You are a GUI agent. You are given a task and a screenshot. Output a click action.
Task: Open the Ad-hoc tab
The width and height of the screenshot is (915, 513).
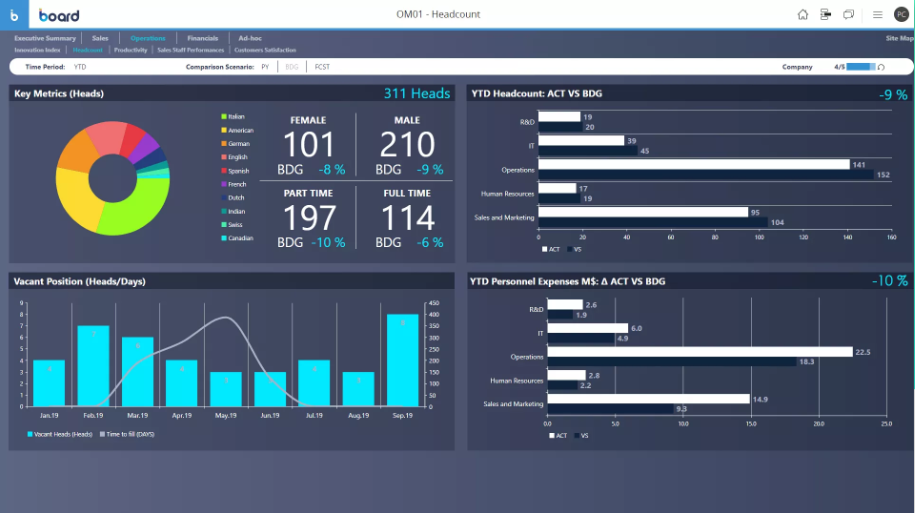click(x=250, y=38)
